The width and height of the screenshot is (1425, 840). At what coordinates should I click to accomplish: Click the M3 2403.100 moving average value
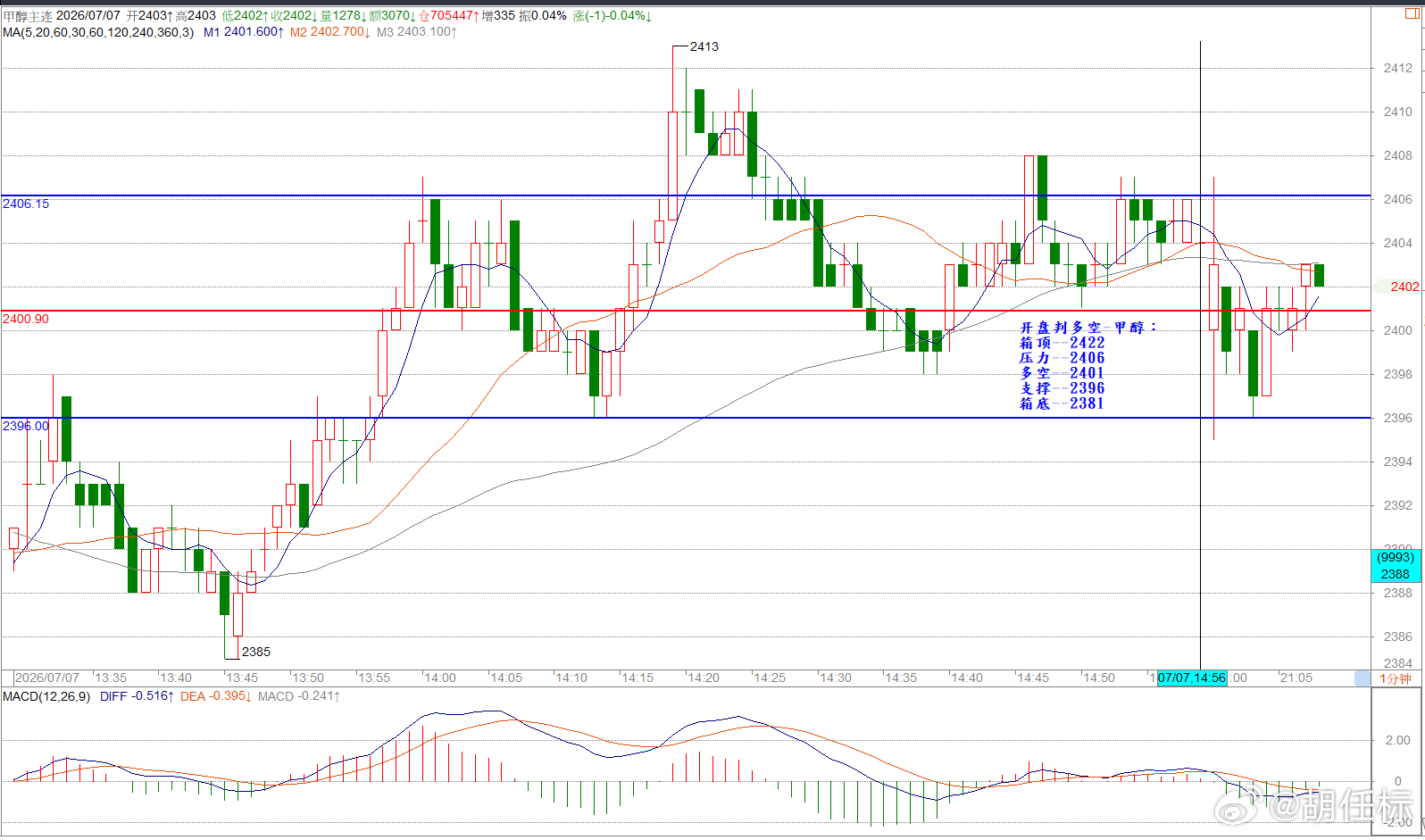(x=417, y=32)
